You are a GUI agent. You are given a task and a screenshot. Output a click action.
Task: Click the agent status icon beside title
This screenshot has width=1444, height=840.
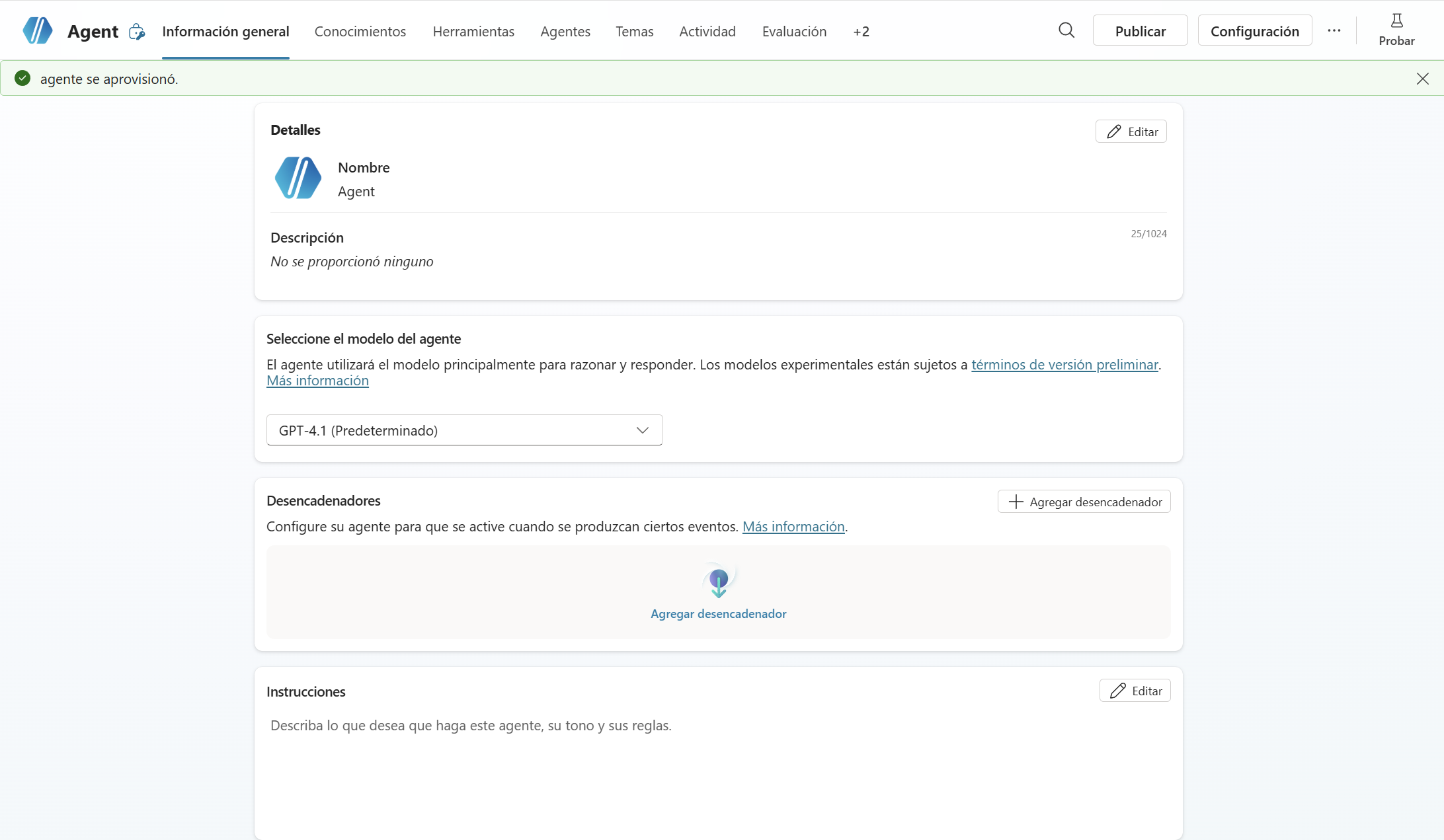click(x=137, y=32)
